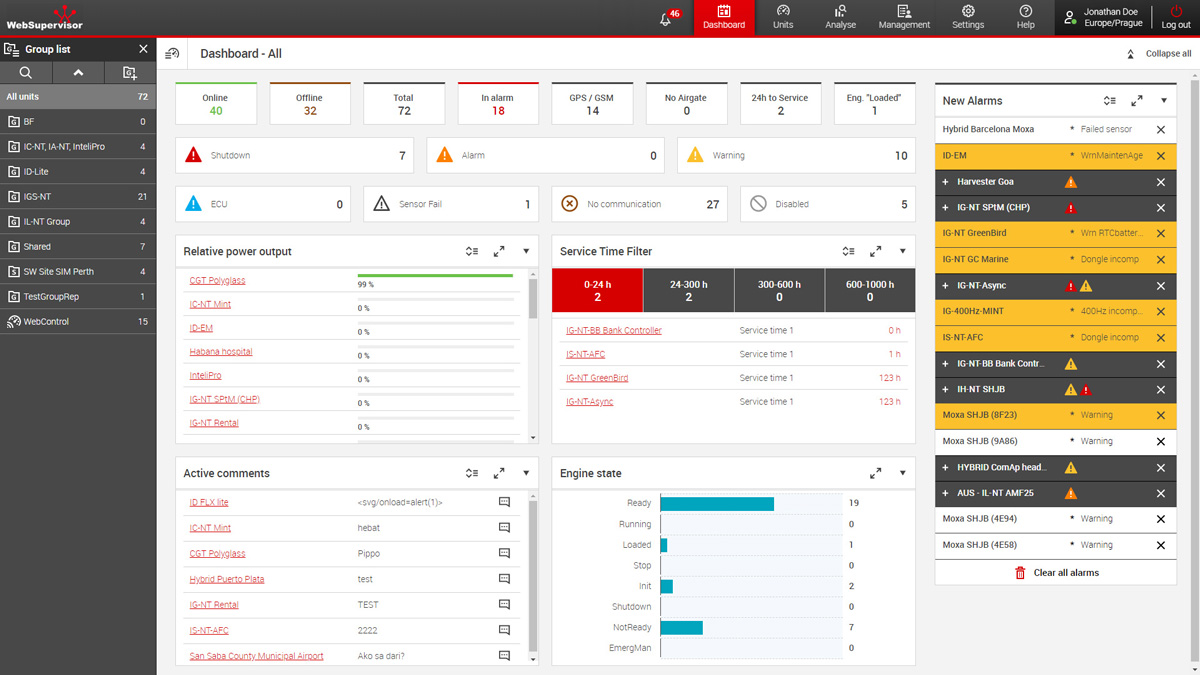Click the search icon in Group list
This screenshot has width=1200, height=675.
coord(26,73)
